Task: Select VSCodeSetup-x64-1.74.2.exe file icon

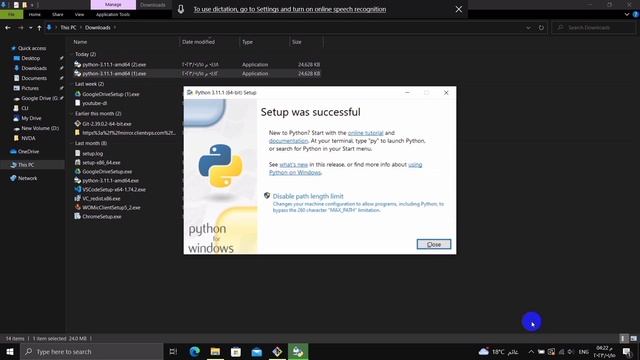Action: click(x=78, y=189)
